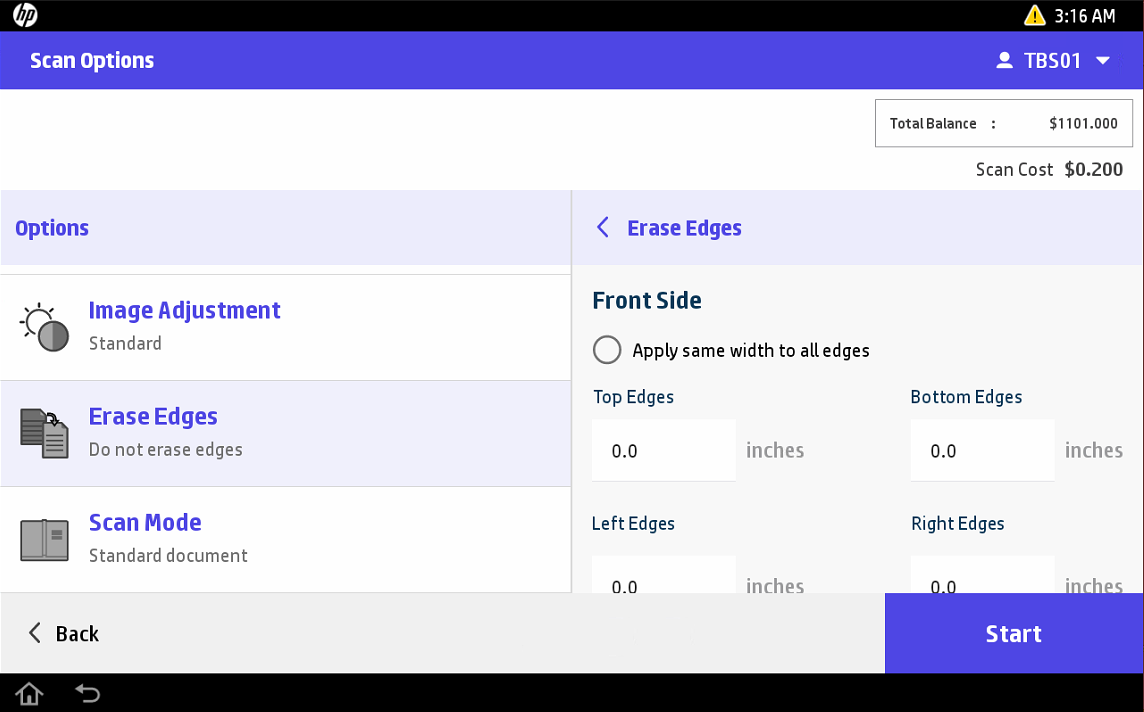Click the Scan Mode book icon

45,539
